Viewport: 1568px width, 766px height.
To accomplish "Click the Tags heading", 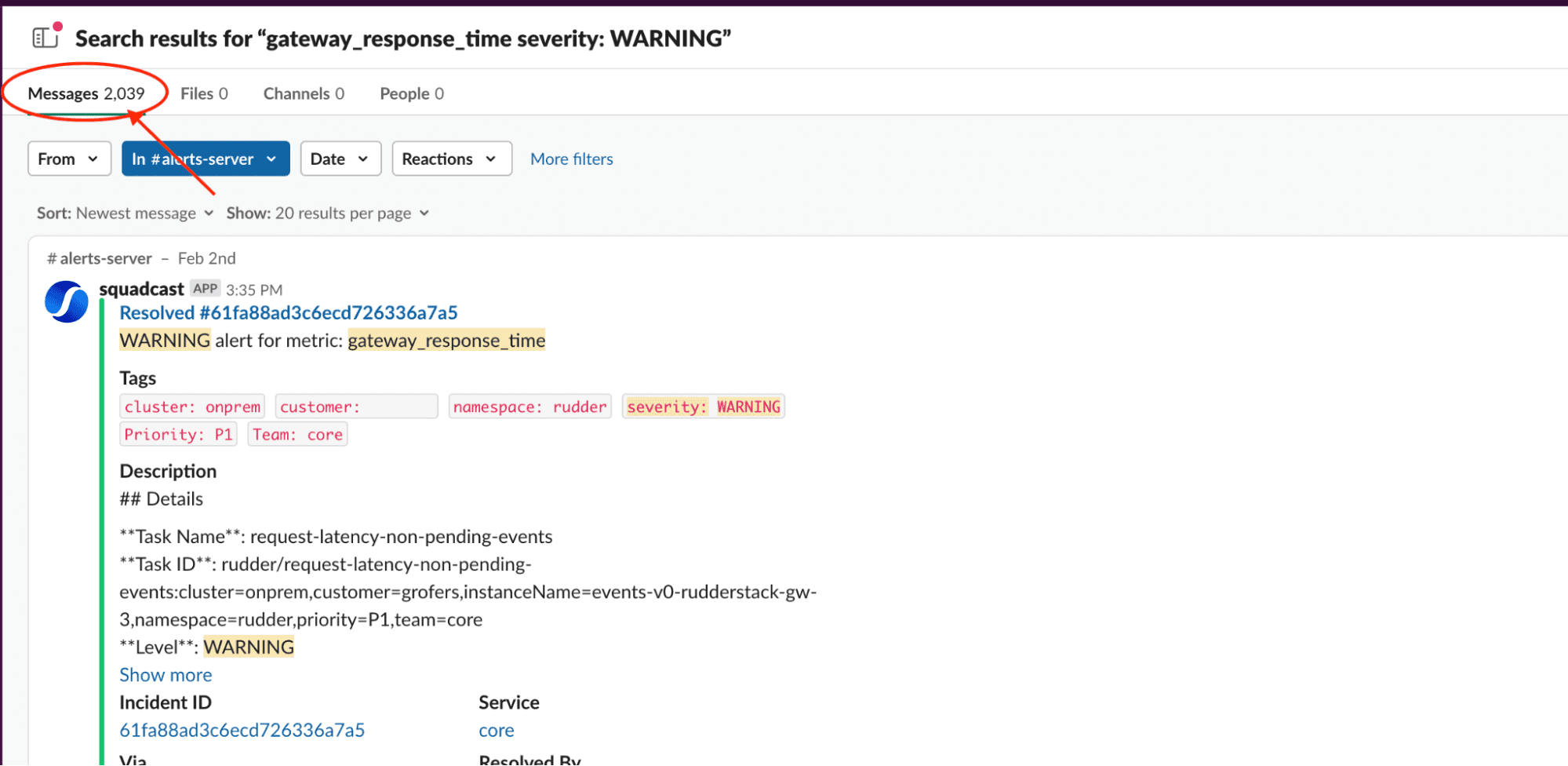I will [x=137, y=378].
